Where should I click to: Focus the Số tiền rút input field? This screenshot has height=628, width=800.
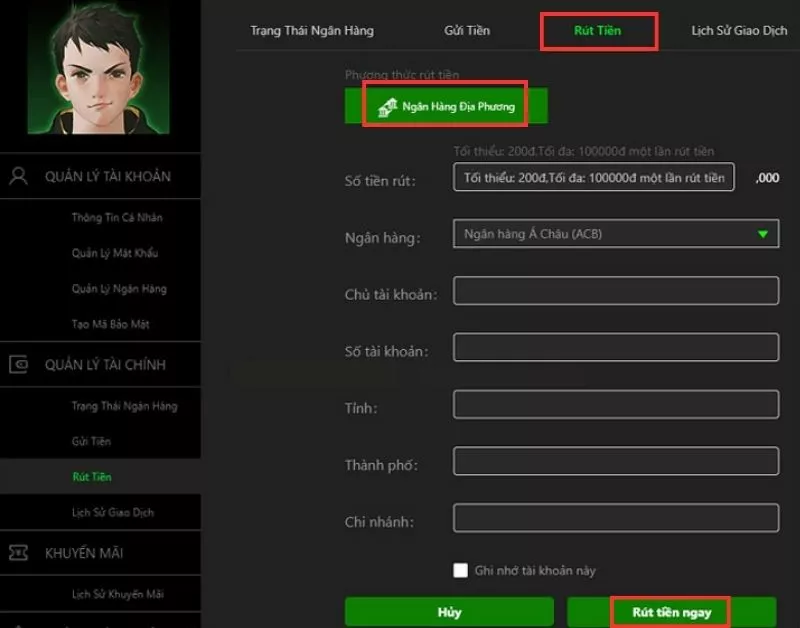pos(594,177)
